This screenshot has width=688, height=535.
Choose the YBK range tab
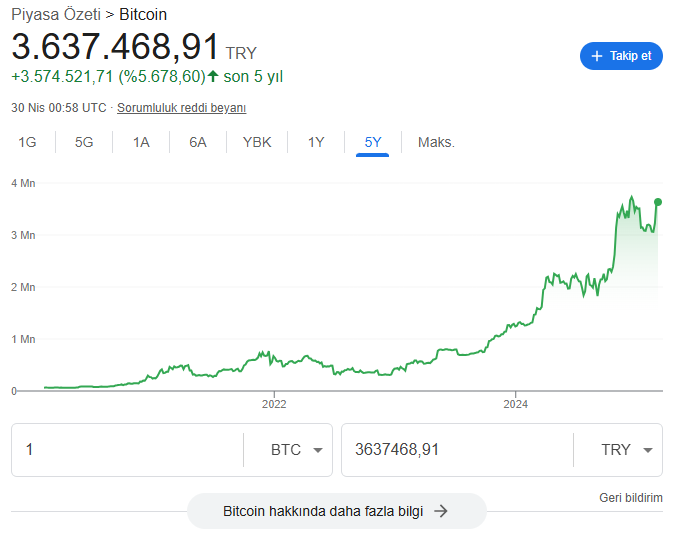257,142
